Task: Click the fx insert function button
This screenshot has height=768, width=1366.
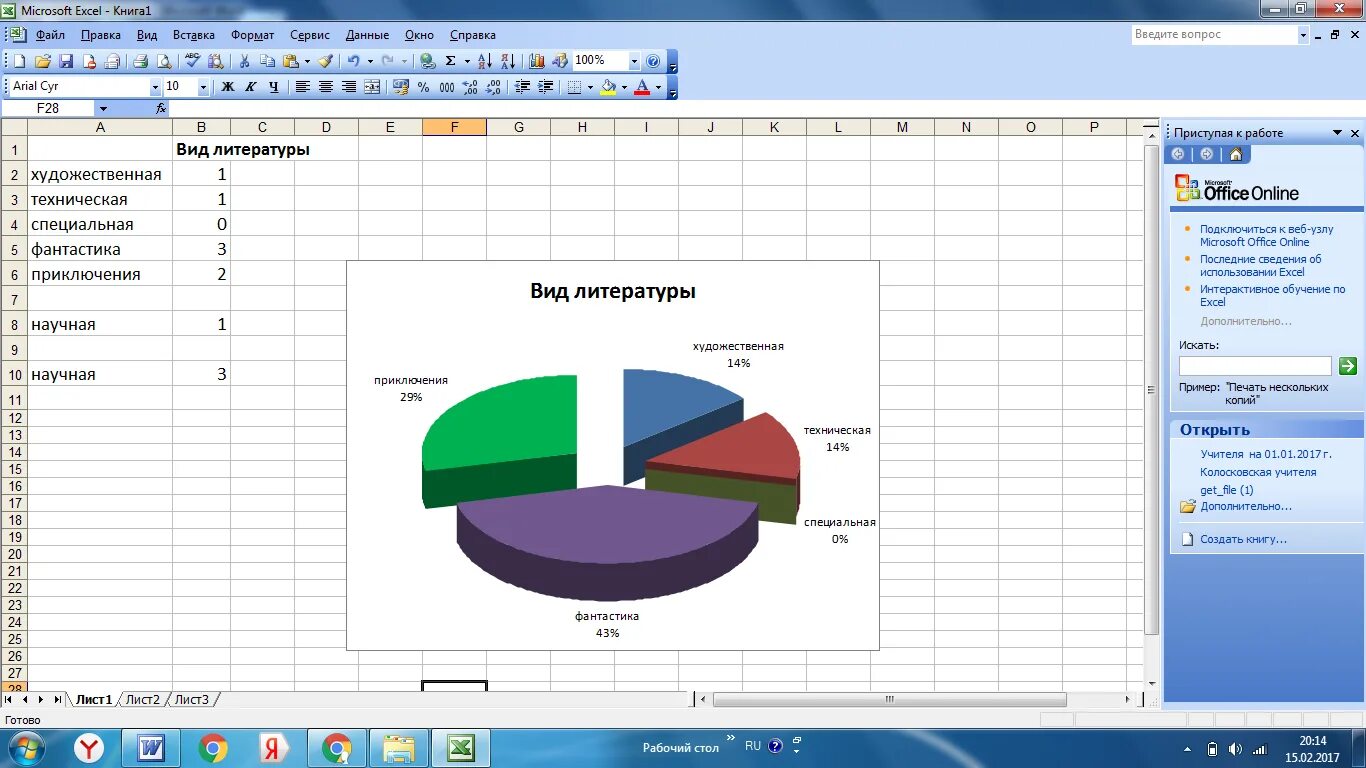Action: tap(161, 108)
